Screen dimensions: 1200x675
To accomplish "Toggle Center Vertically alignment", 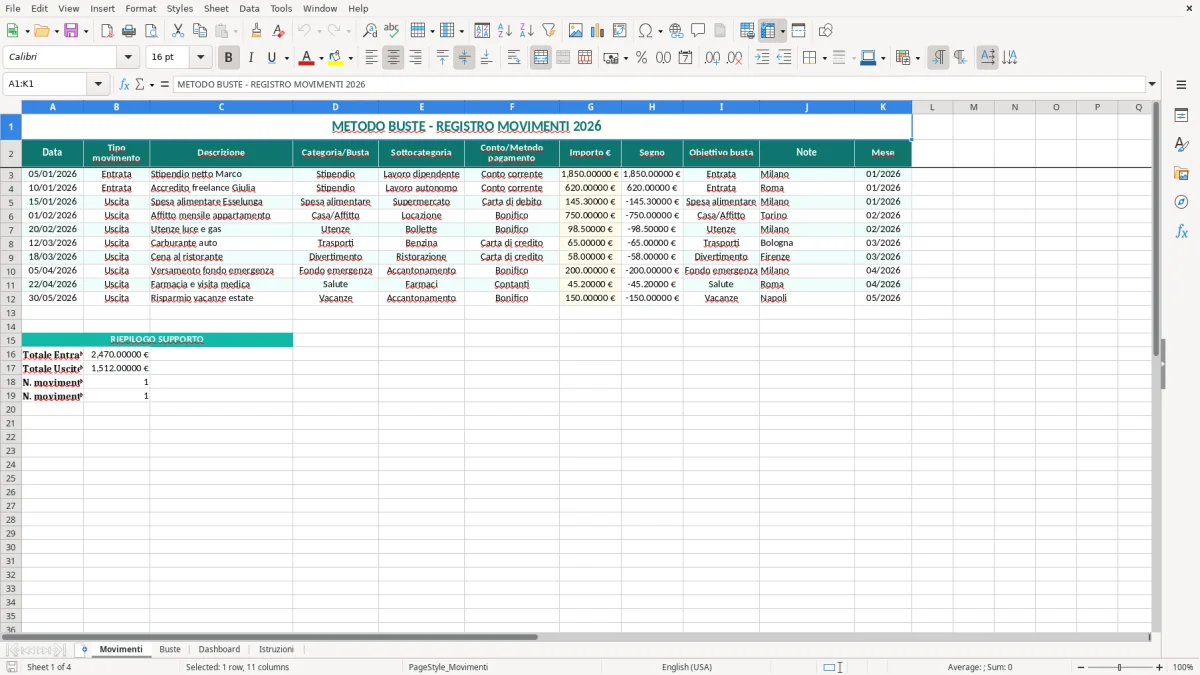I will 464,58.
